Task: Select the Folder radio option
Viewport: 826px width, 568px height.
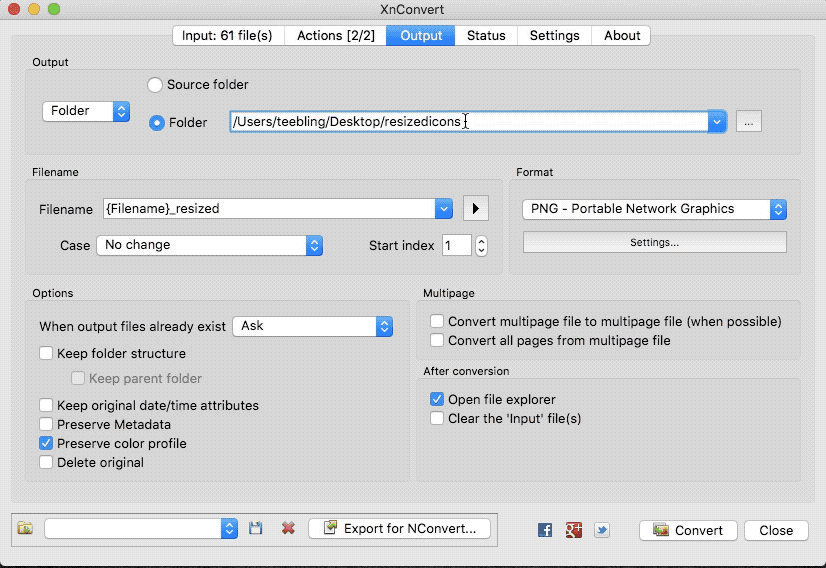Action: (156, 123)
